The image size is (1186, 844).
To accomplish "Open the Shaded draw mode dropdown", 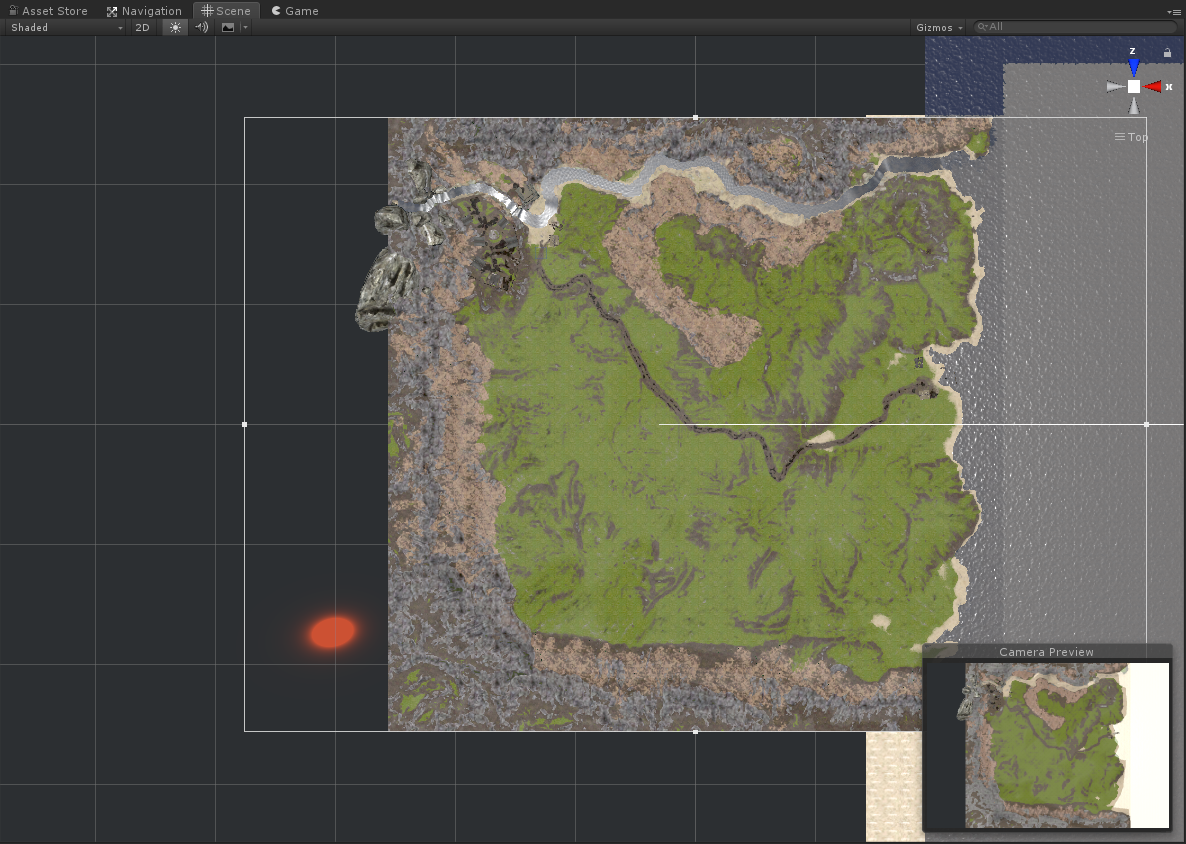I will [66, 27].
